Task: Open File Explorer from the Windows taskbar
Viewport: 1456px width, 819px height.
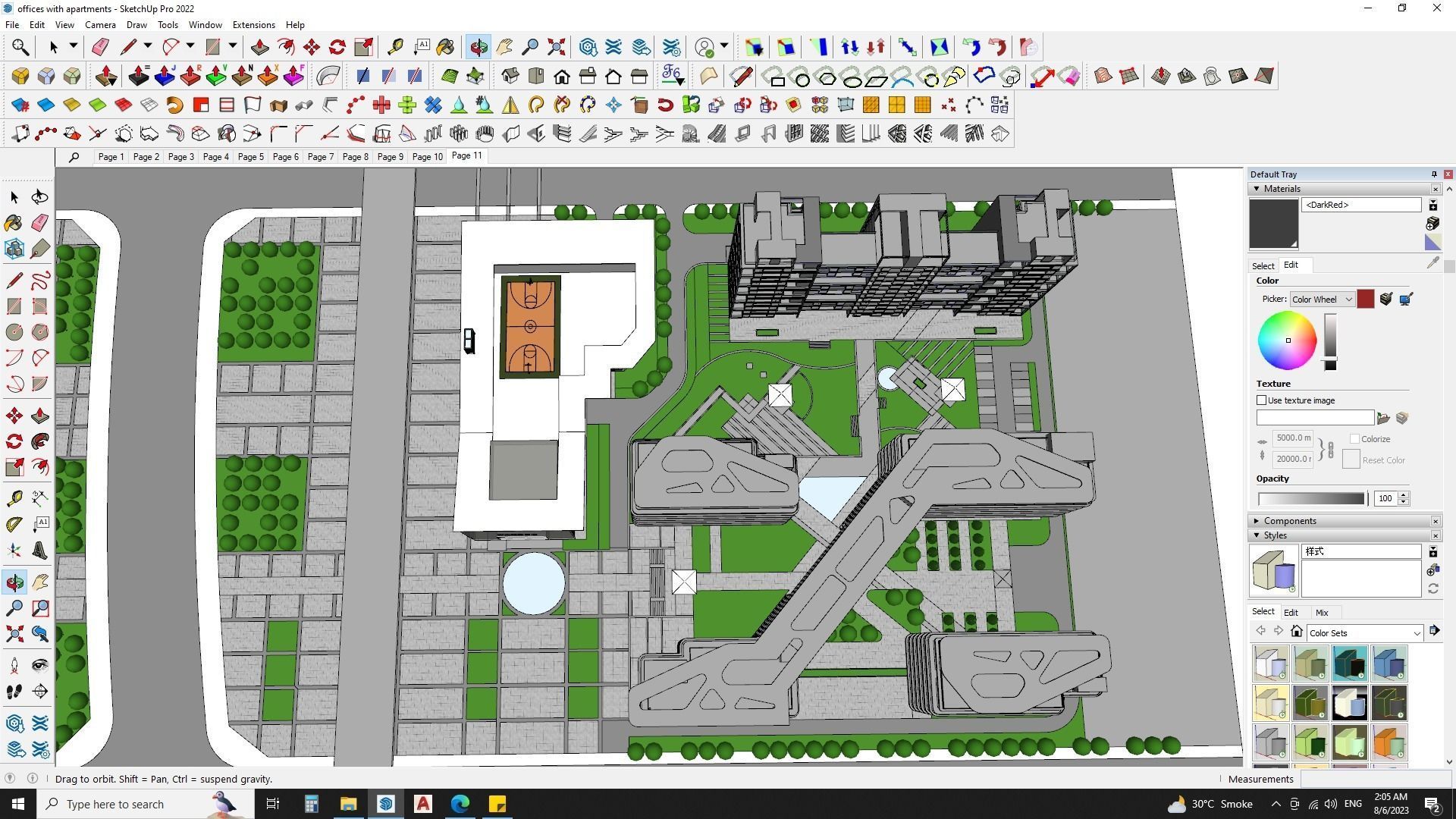Action: point(348,805)
